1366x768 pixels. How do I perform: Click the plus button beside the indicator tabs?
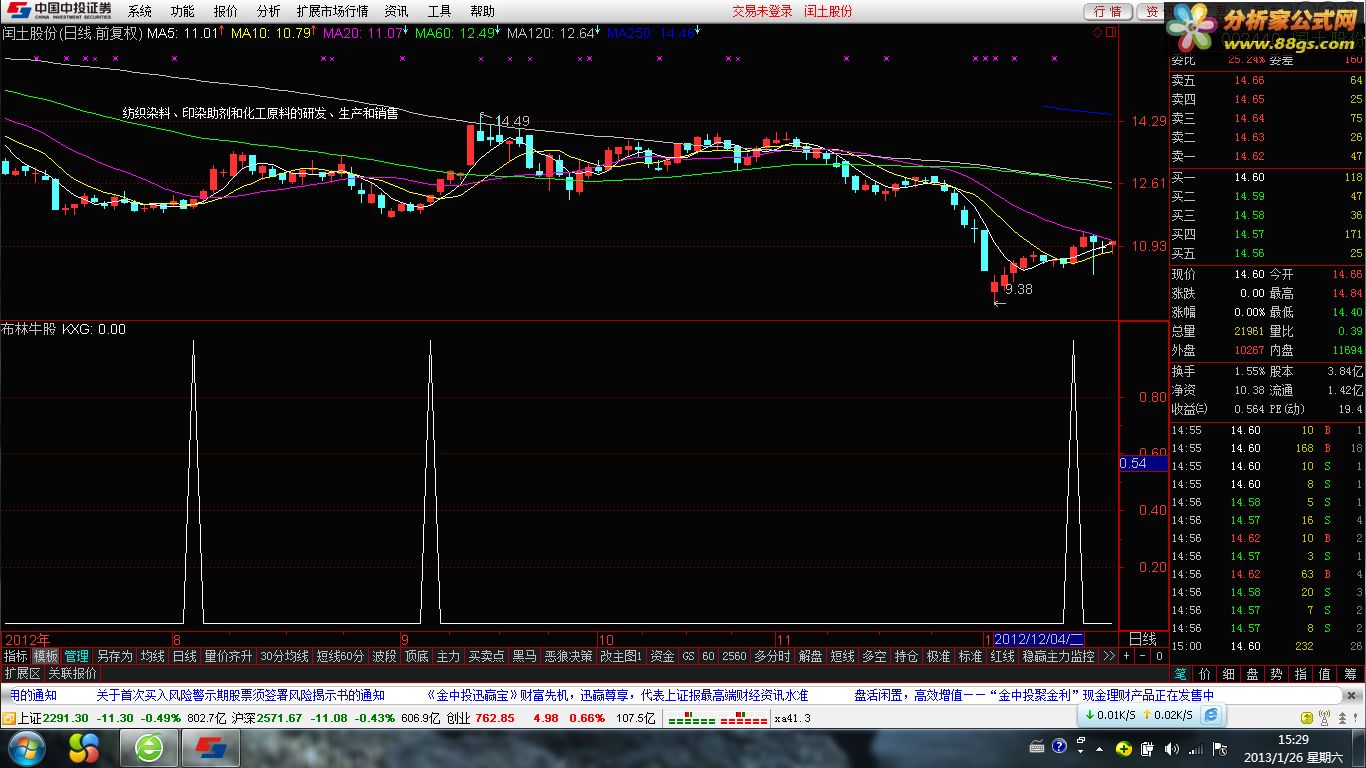click(1127, 656)
